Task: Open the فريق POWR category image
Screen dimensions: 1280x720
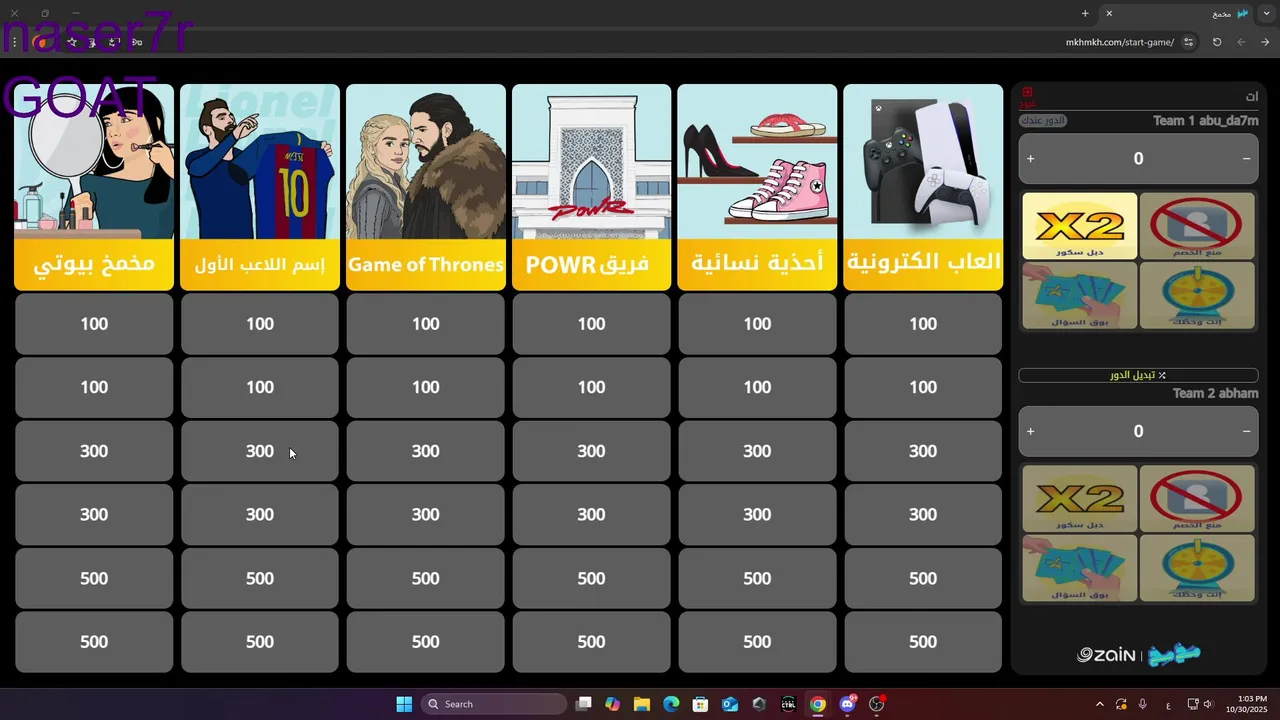Action: pos(591,161)
